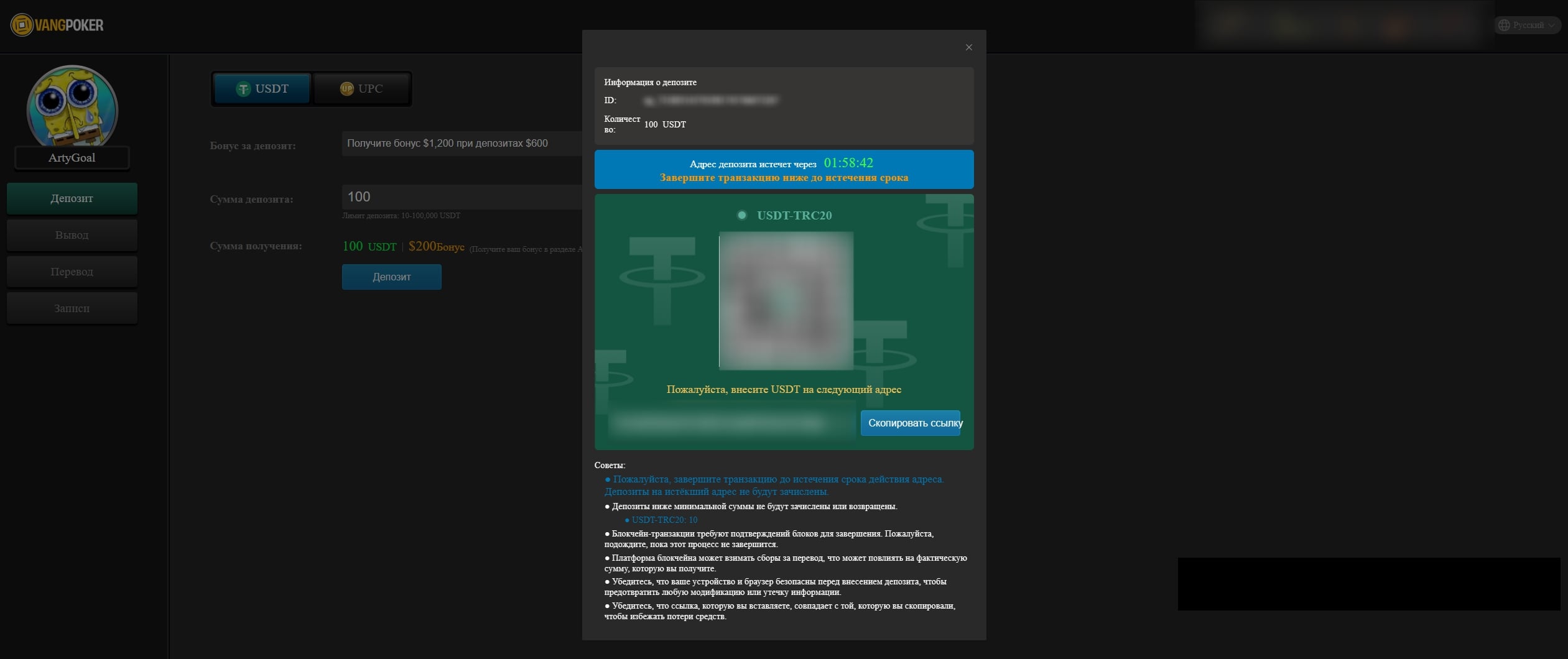Click the blurred deposit QR code
Image resolution: width=1568 pixels, height=659 pixels.
click(x=786, y=301)
